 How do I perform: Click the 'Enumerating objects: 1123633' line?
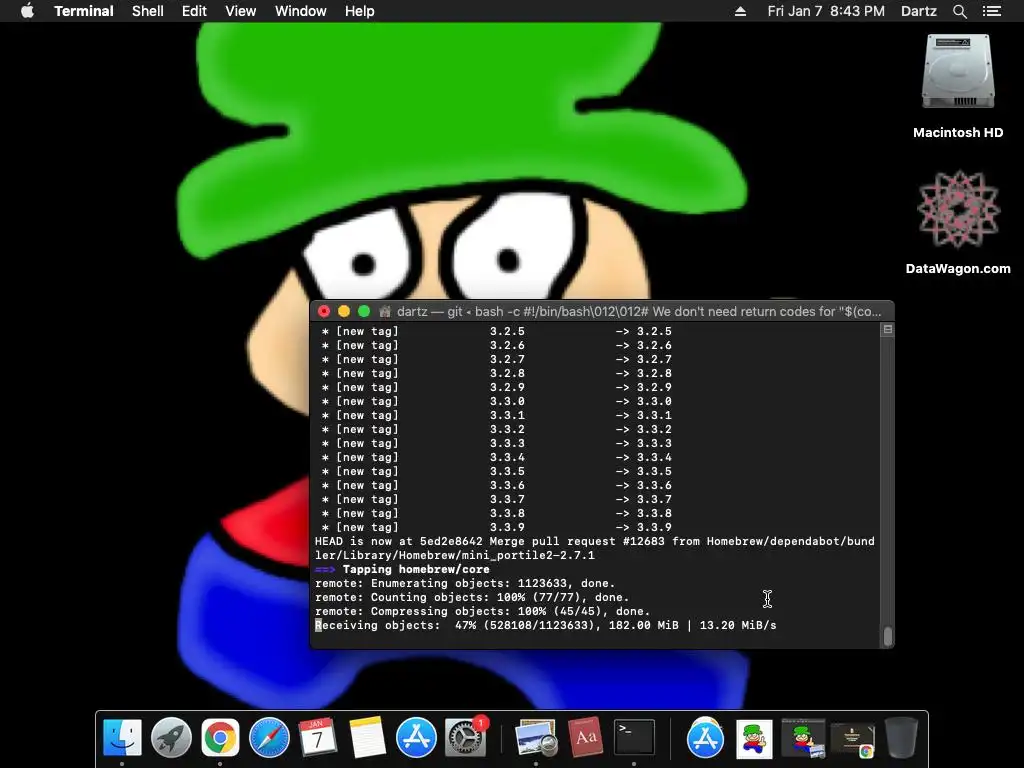pyautogui.click(x=465, y=583)
